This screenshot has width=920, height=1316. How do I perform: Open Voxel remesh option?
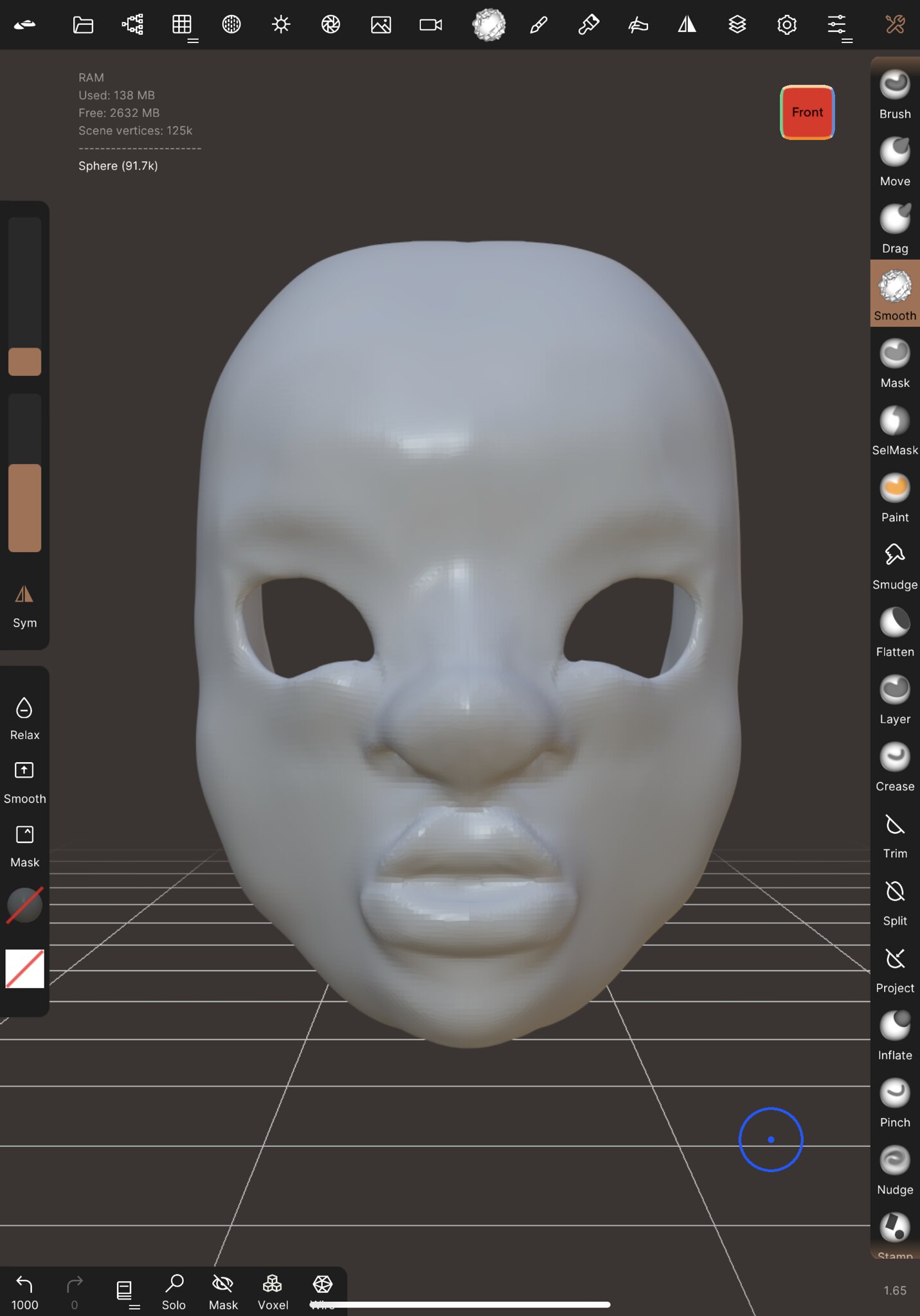(273, 1292)
